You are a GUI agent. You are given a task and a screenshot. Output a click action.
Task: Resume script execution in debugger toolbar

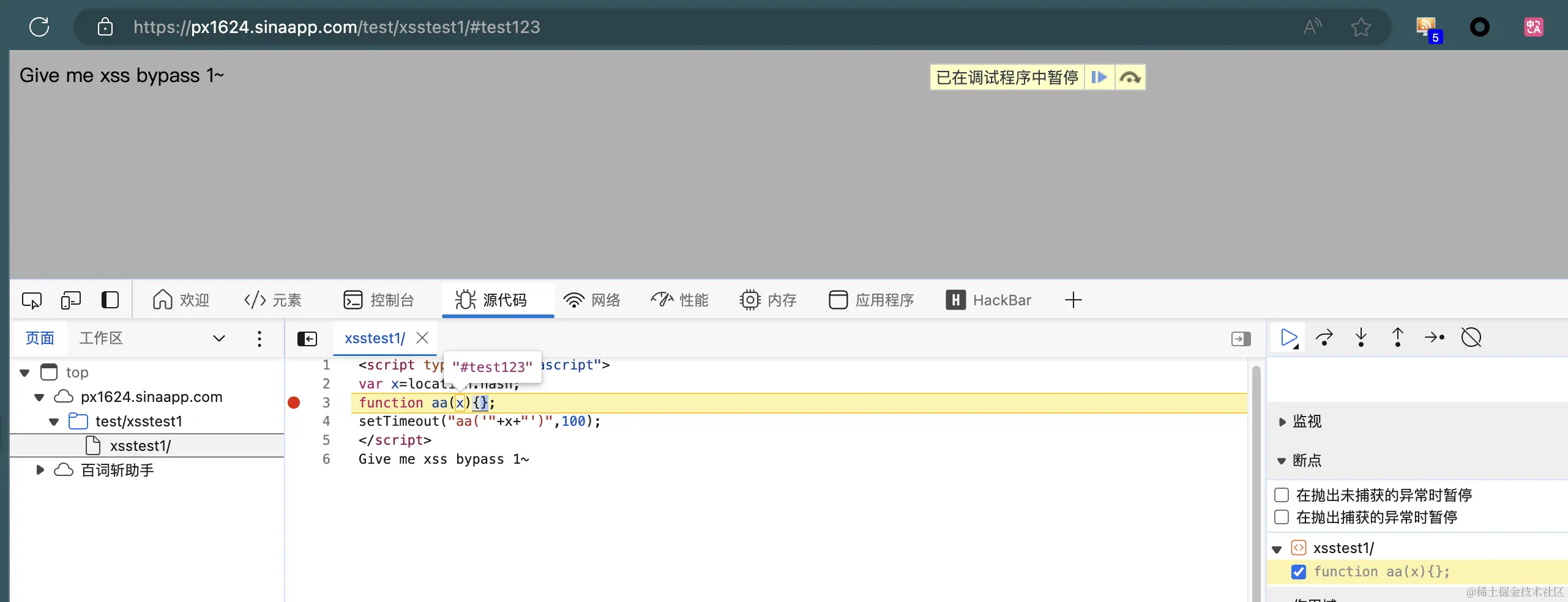tap(1289, 338)
